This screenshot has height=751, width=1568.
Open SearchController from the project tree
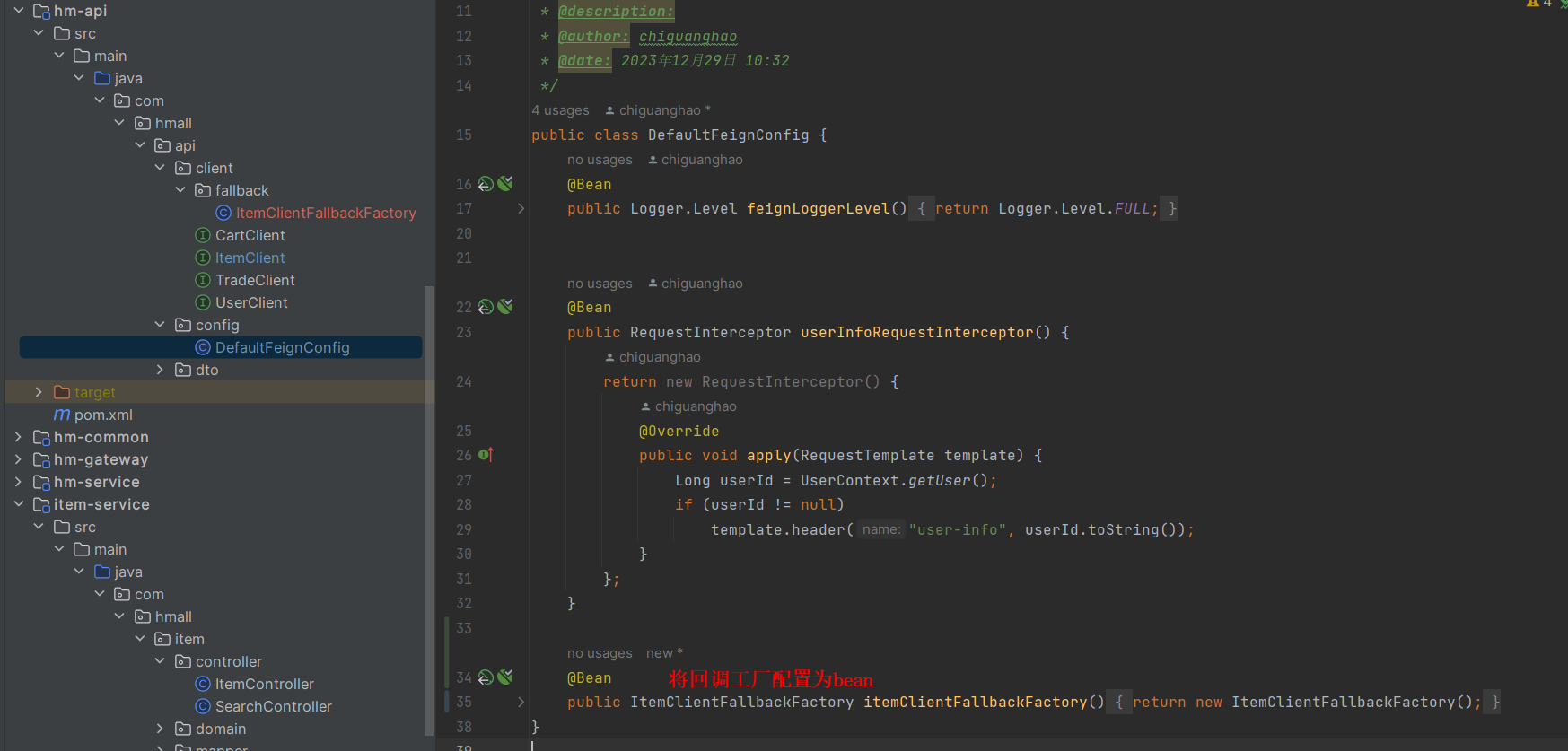[x=273, y=706]
